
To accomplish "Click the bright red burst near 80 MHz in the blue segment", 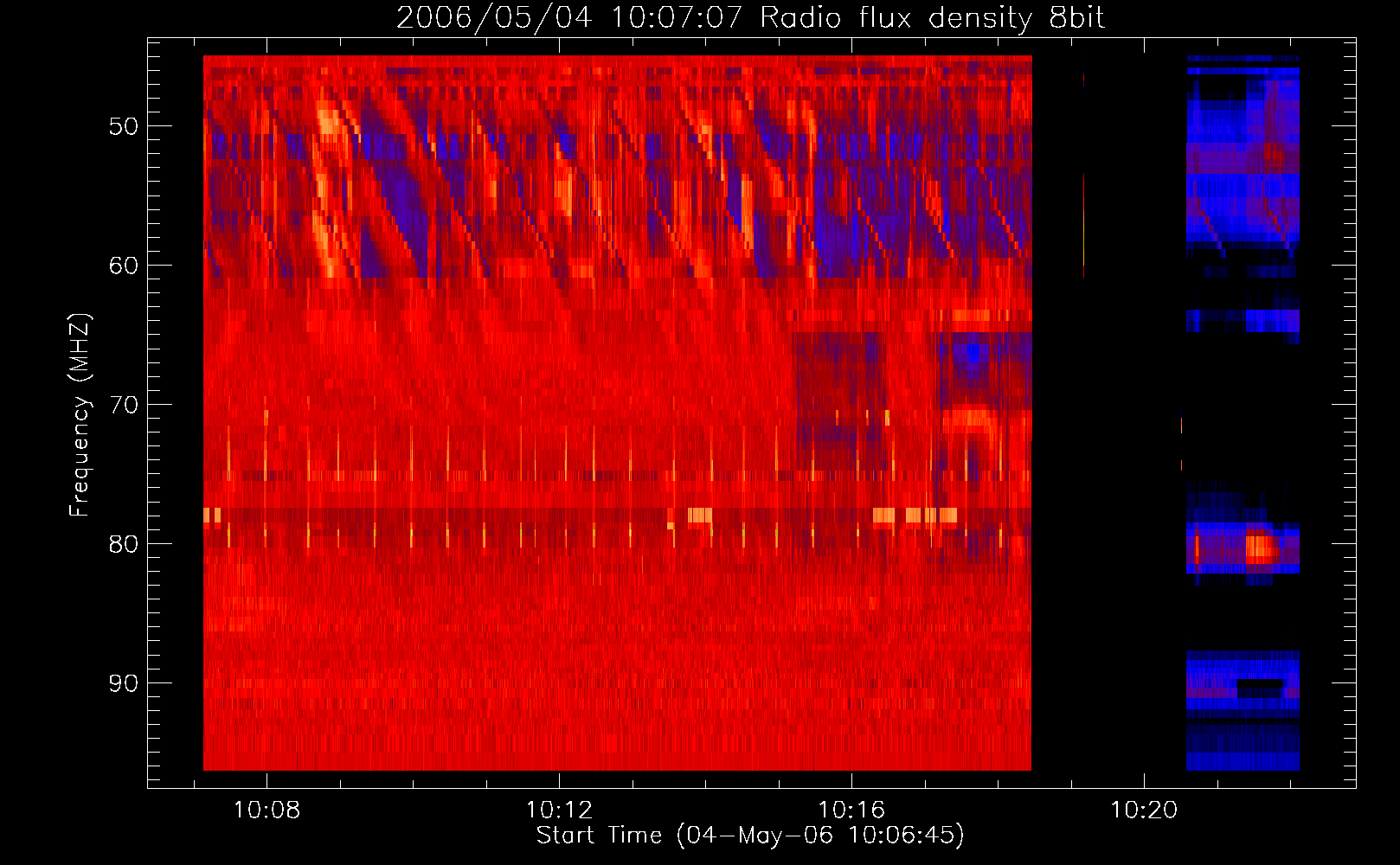I will 1262,548.
